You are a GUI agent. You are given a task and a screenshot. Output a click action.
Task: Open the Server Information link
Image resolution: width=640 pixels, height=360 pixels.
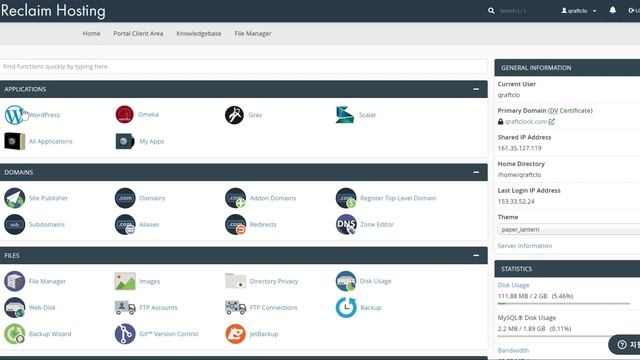(x=524, y=246)
